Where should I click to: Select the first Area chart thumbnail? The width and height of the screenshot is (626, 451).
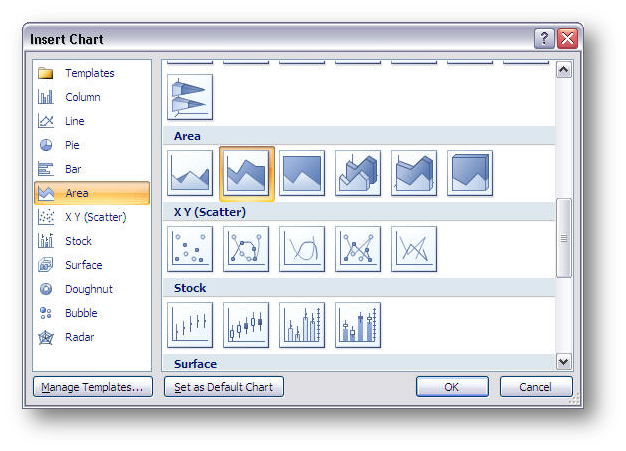[190, 172]
